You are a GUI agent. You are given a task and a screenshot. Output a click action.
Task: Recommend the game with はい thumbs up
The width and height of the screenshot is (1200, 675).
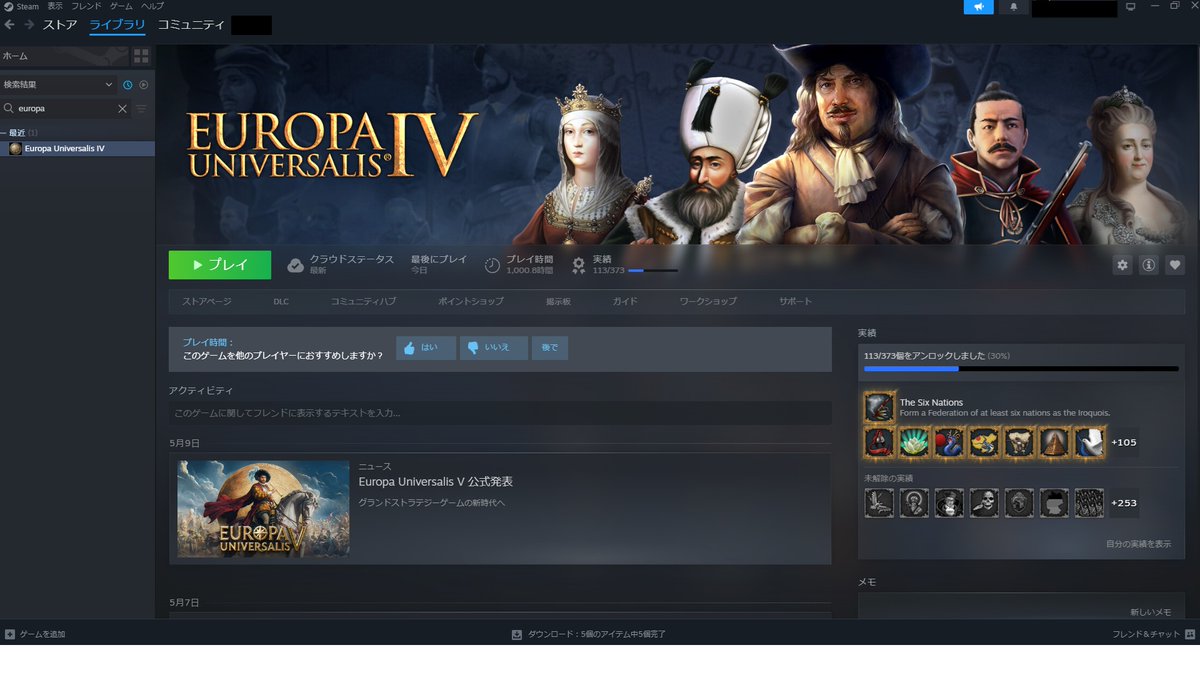pos(426,348)
